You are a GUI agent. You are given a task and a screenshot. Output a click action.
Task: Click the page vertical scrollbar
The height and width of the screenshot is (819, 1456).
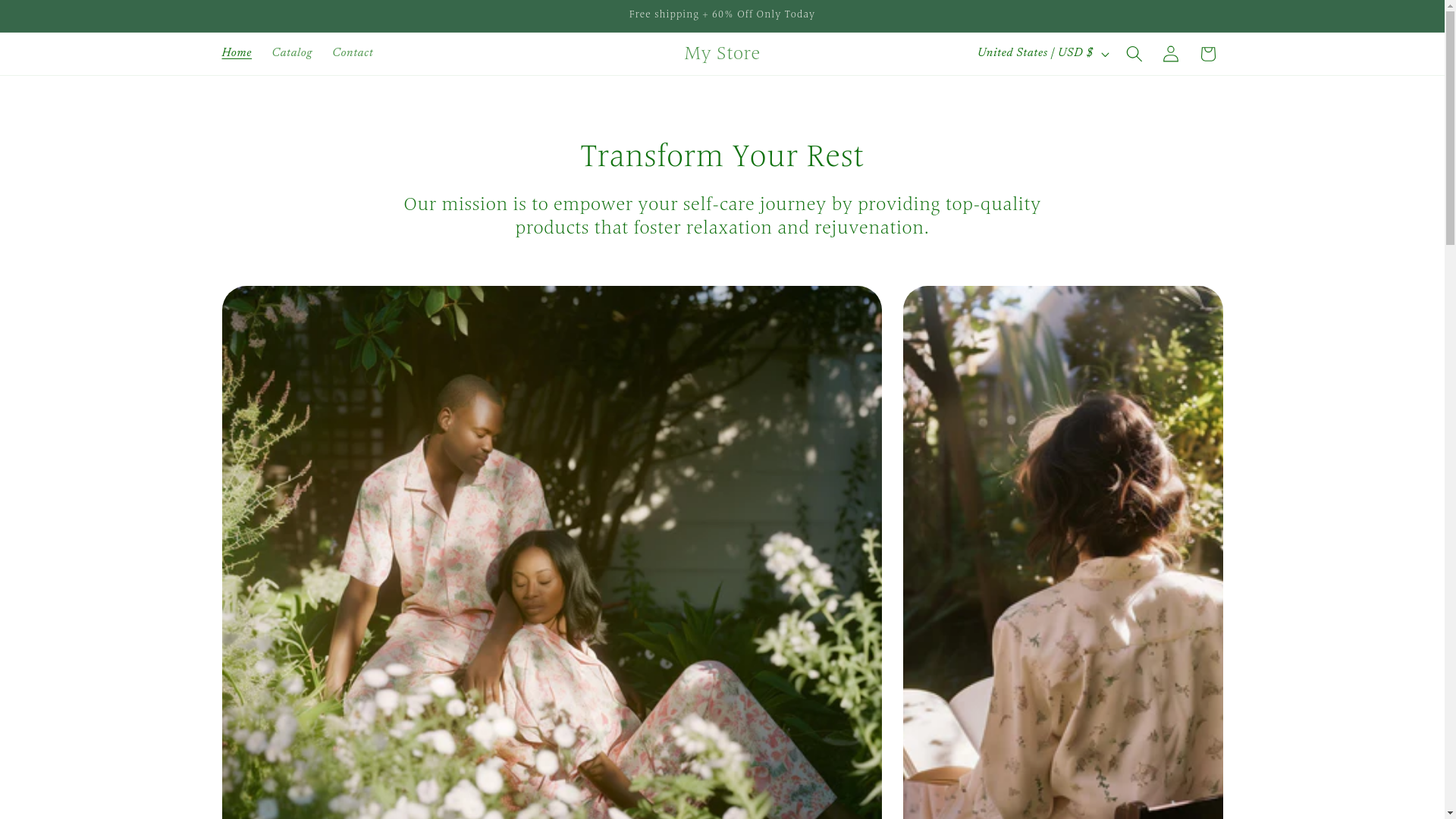[x=1450, y=409]
